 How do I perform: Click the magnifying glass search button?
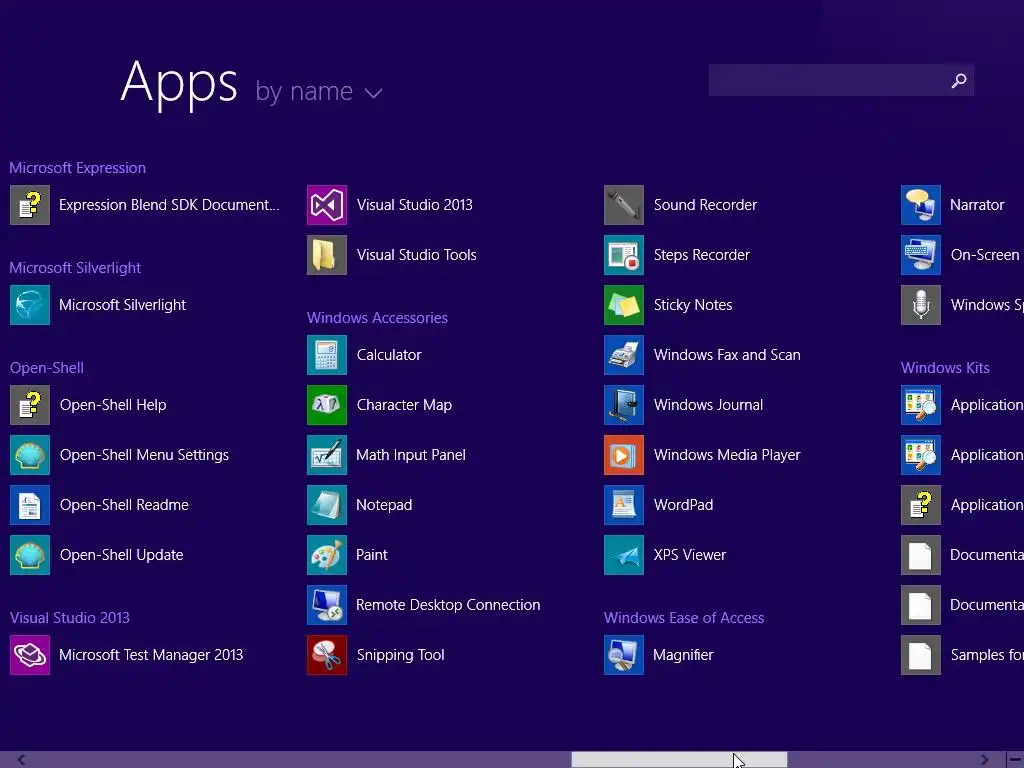[959, 80]
